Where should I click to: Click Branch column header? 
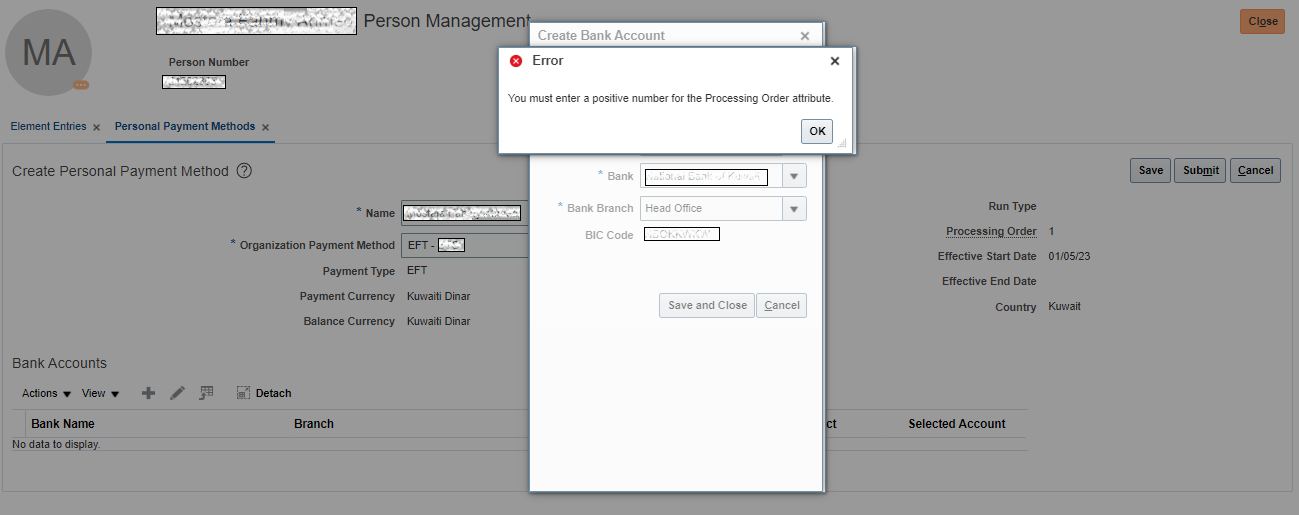tap(314, 424)
